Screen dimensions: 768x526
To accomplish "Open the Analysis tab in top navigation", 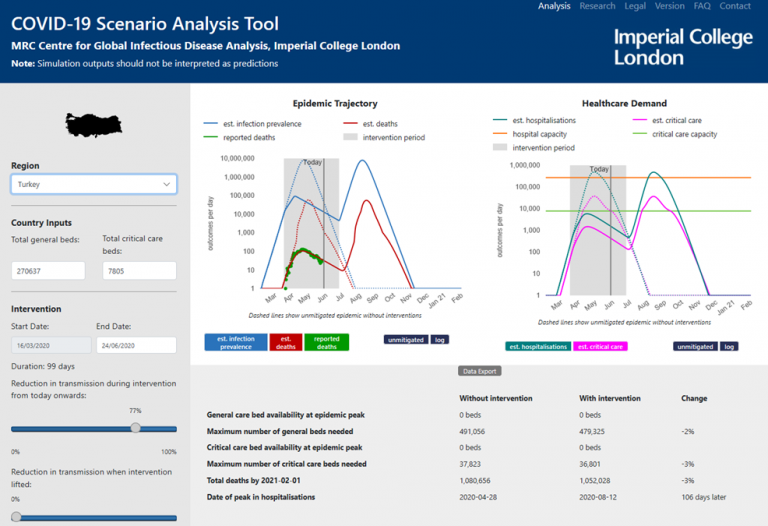I will click(x=554, y=6).
